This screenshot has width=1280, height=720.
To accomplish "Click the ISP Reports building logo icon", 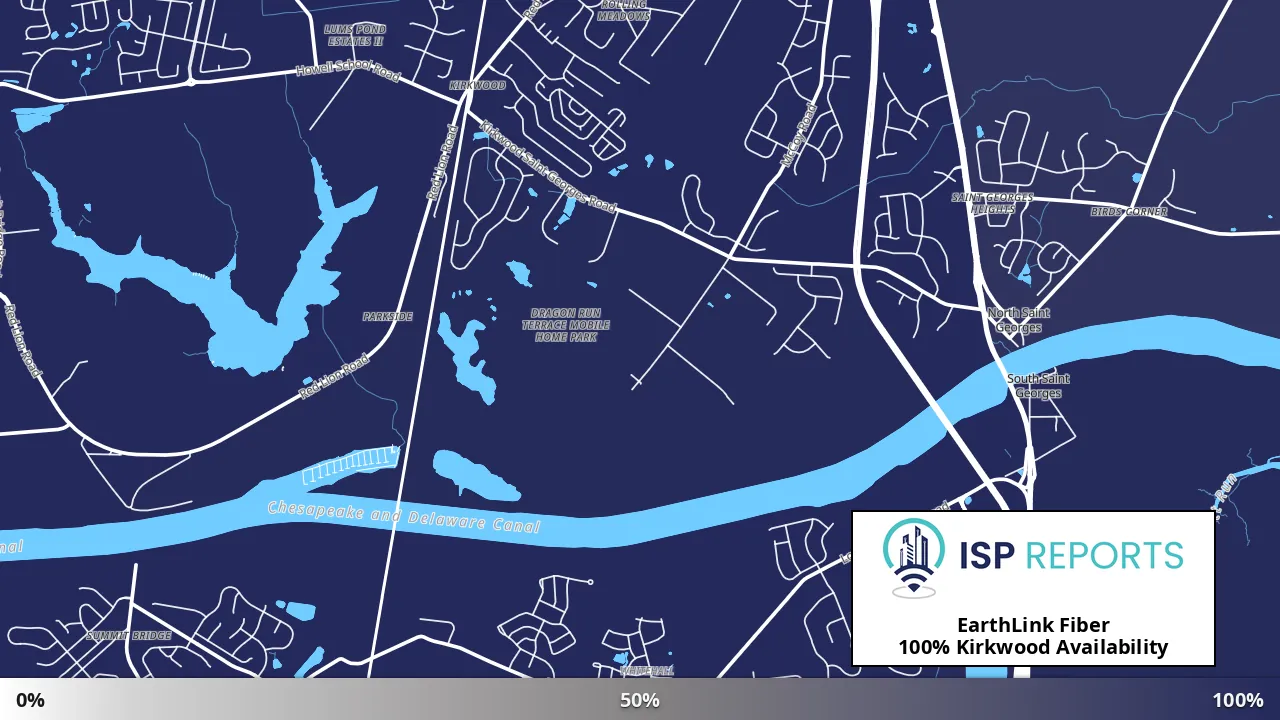I will [914, 558].
